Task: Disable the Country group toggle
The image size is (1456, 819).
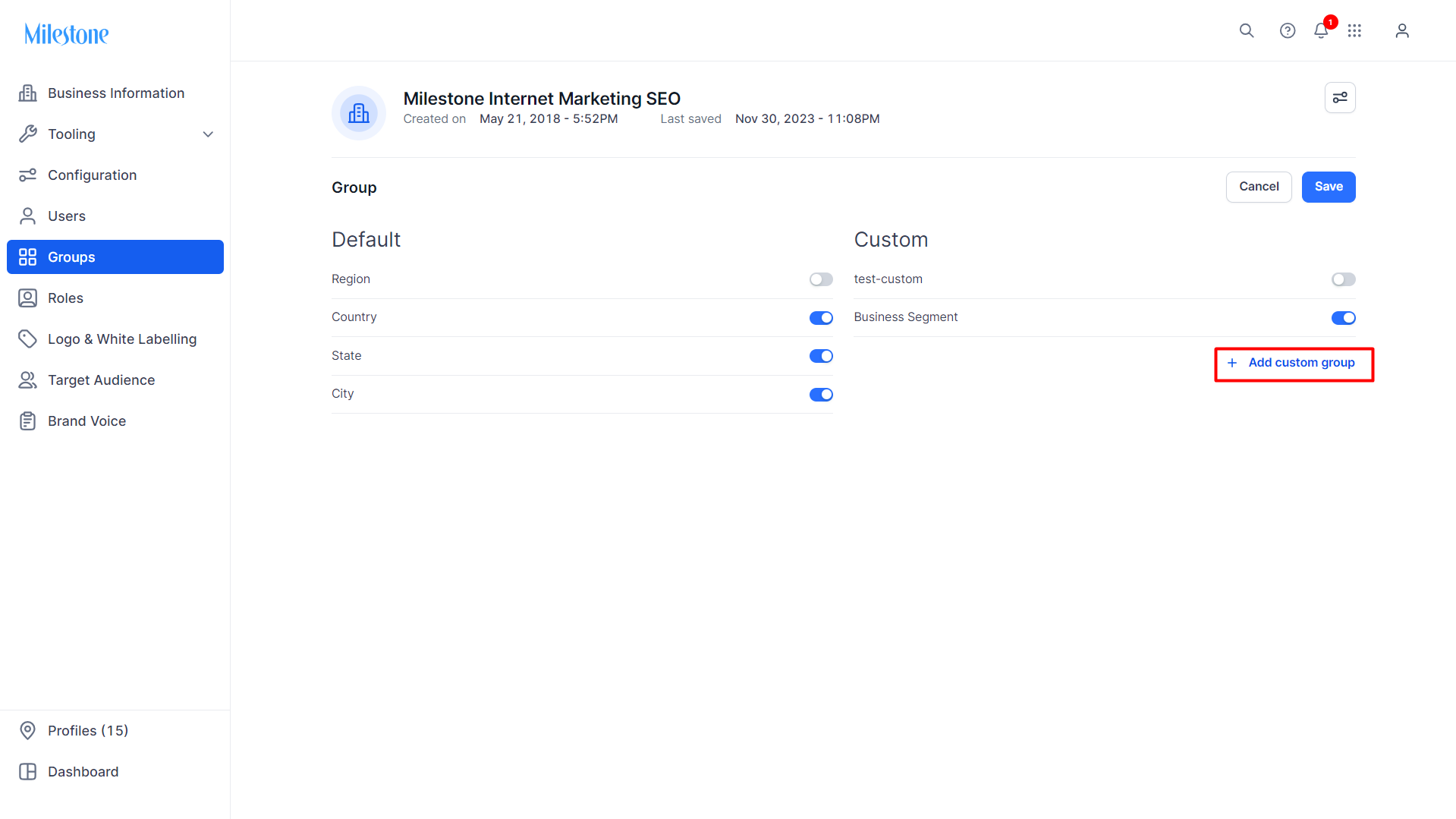Action: tap(821, 318)
